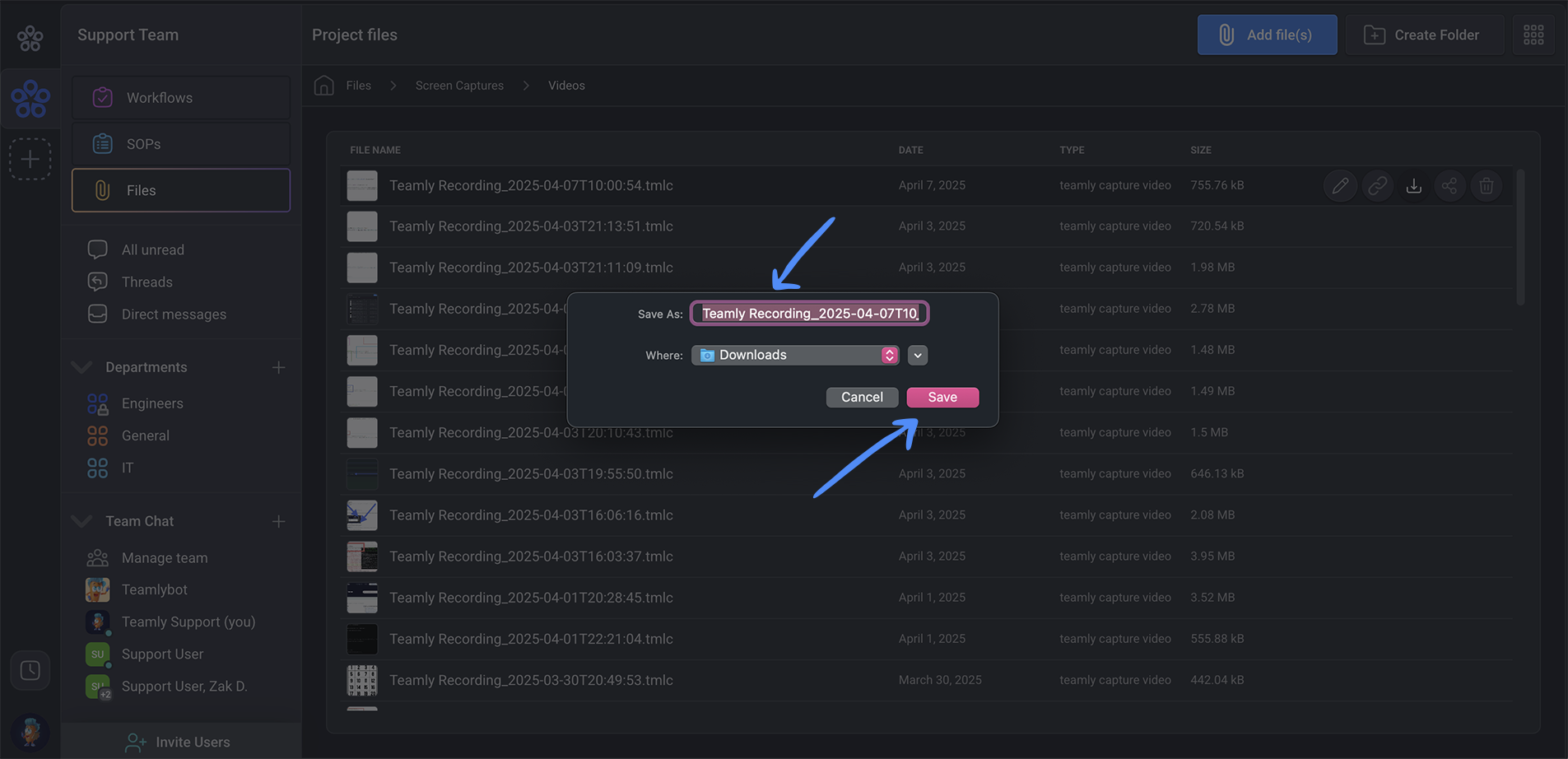Download file using download arrow icon
Screen dimensions: 1568x759
pos(1413,186)
